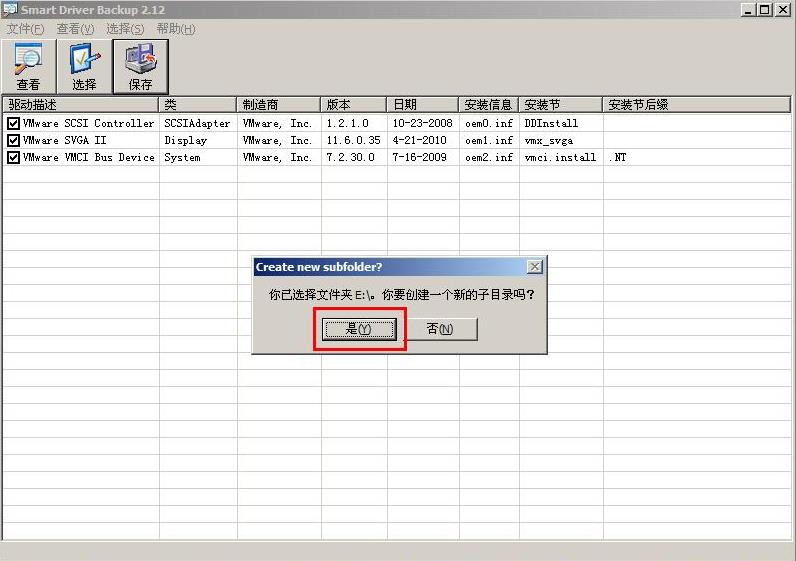Viewport: 796px width, 561px height.
Task: Uncheck the VMware VMCI Bus Device checkbox
Action: [13, 157]
